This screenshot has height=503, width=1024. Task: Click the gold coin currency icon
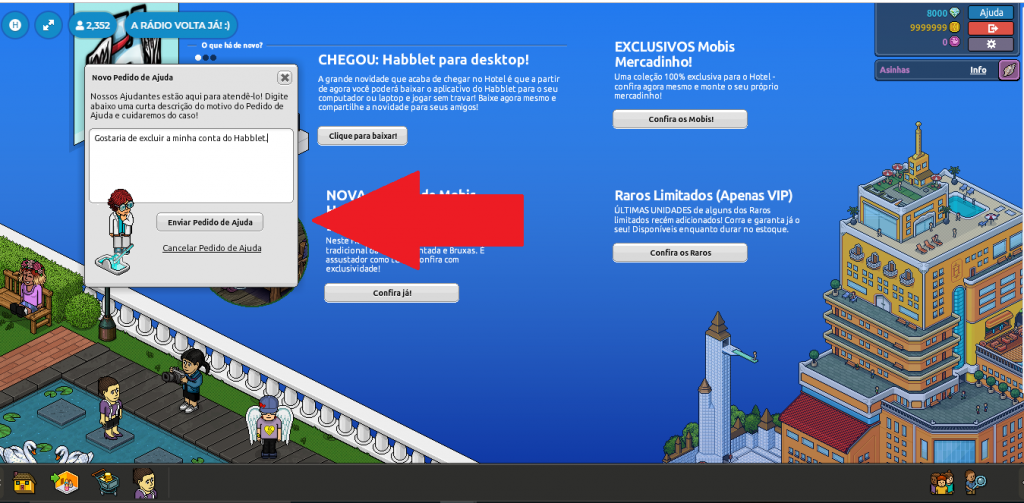[955, 27]
